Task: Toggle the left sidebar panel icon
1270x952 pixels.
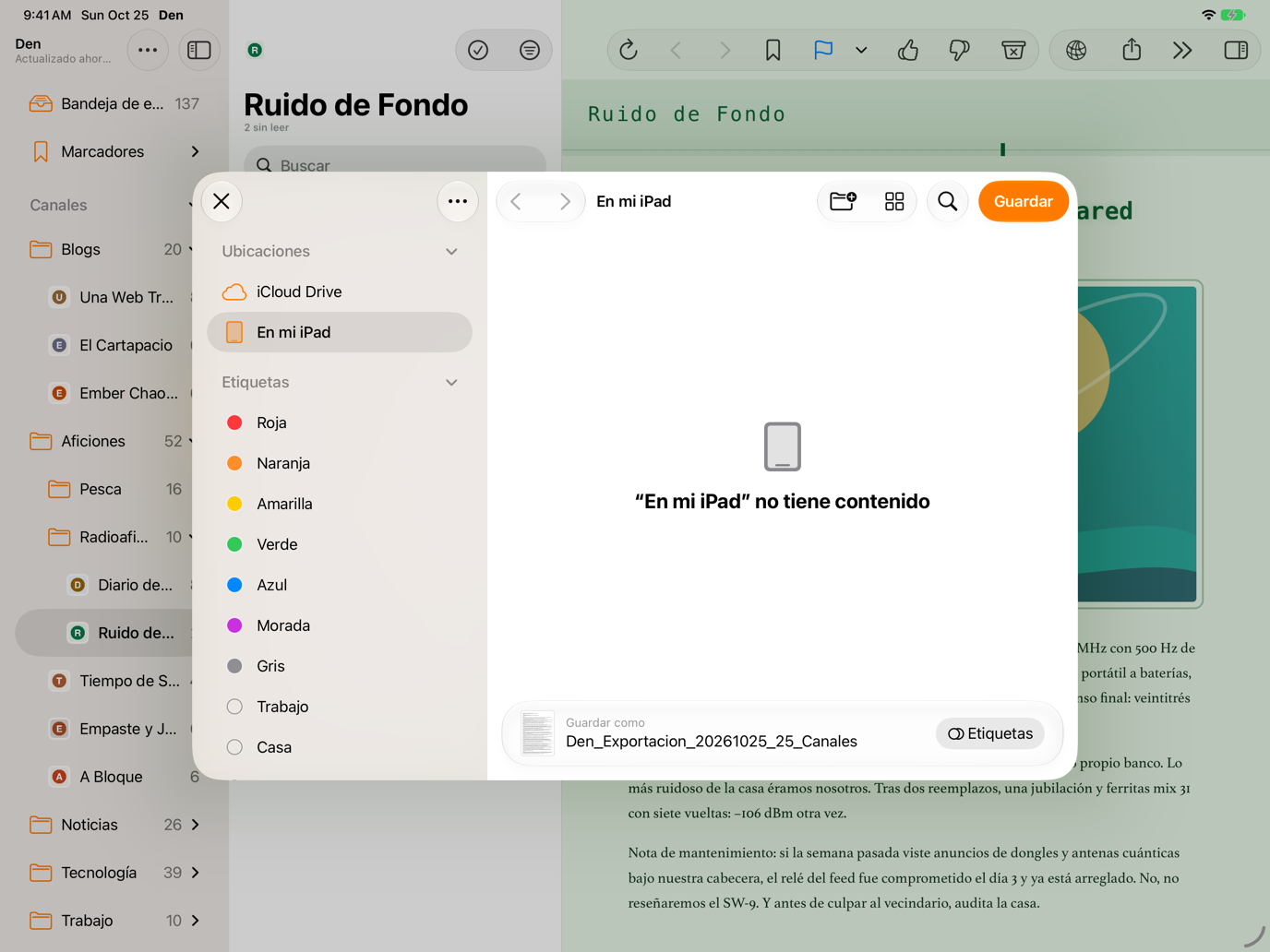Action: click(x=199, y=50)
